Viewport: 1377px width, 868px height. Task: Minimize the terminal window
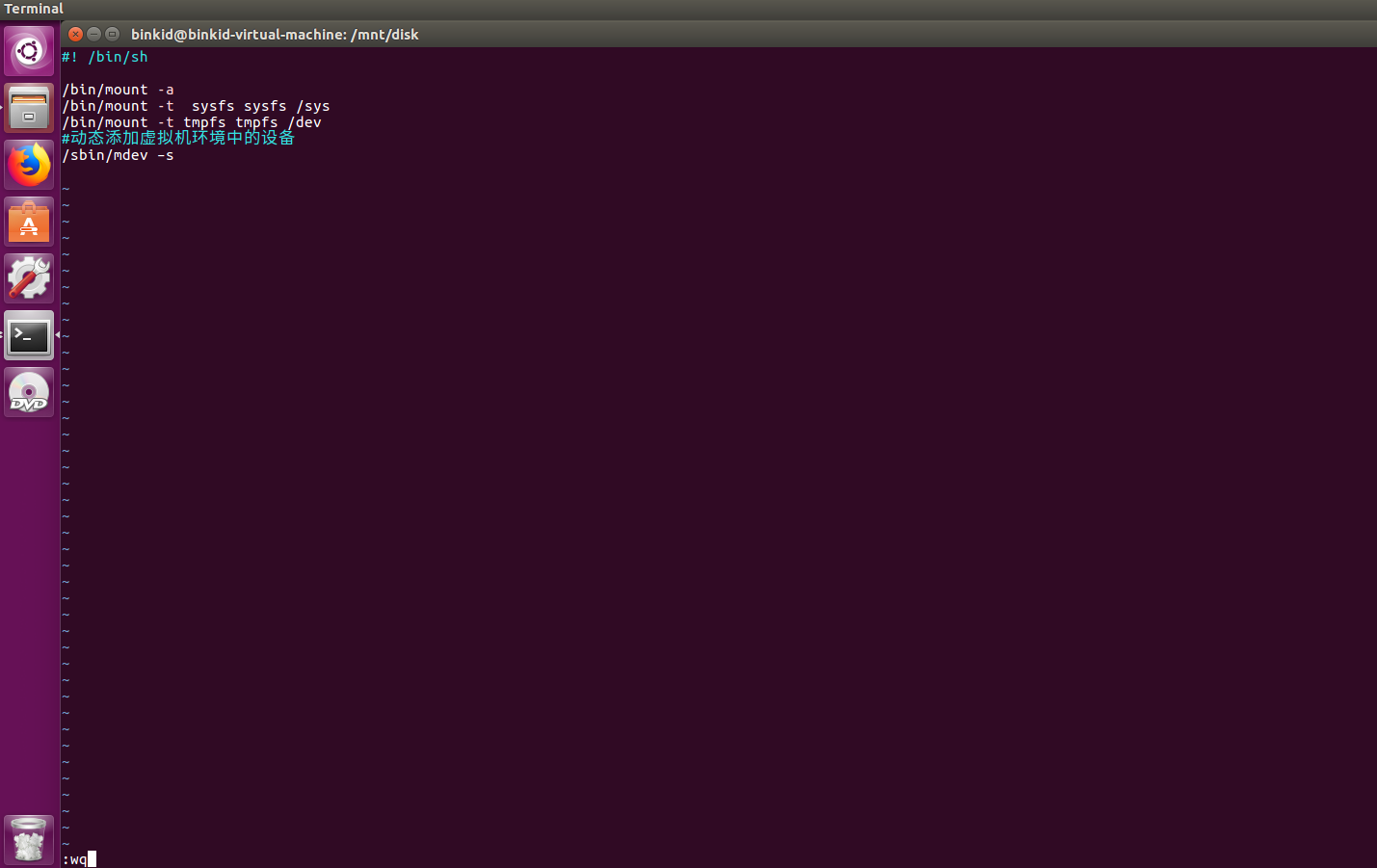point(93,34)
